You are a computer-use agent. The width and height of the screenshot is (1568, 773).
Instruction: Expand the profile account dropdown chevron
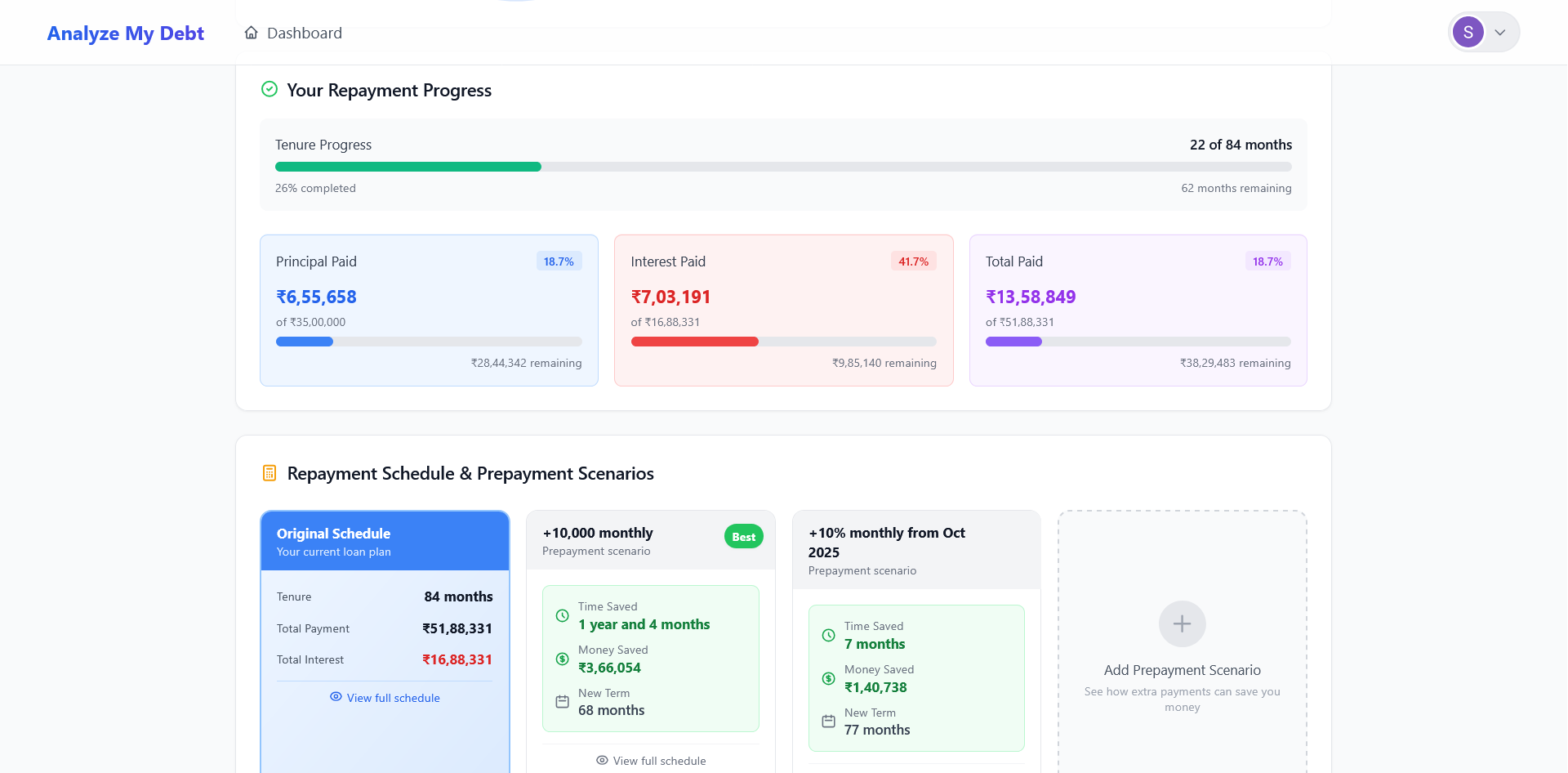click(x=1500, y=32)
